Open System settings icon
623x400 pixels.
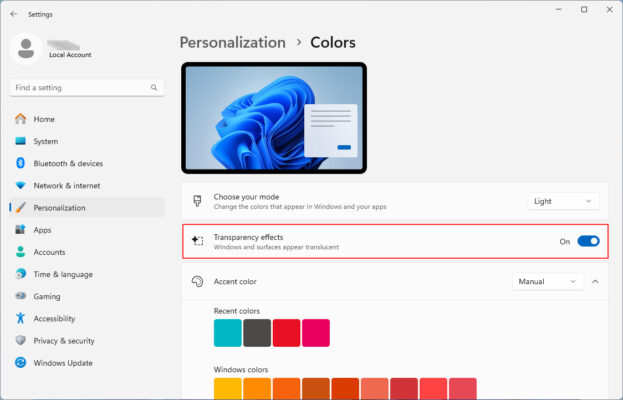(20, 141)
